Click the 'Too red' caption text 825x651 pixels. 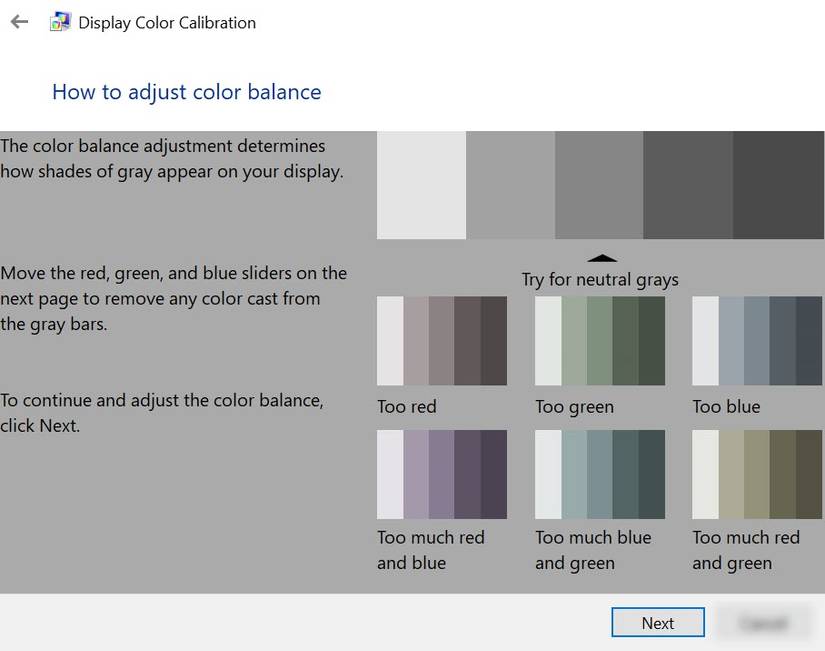(406, 406)
